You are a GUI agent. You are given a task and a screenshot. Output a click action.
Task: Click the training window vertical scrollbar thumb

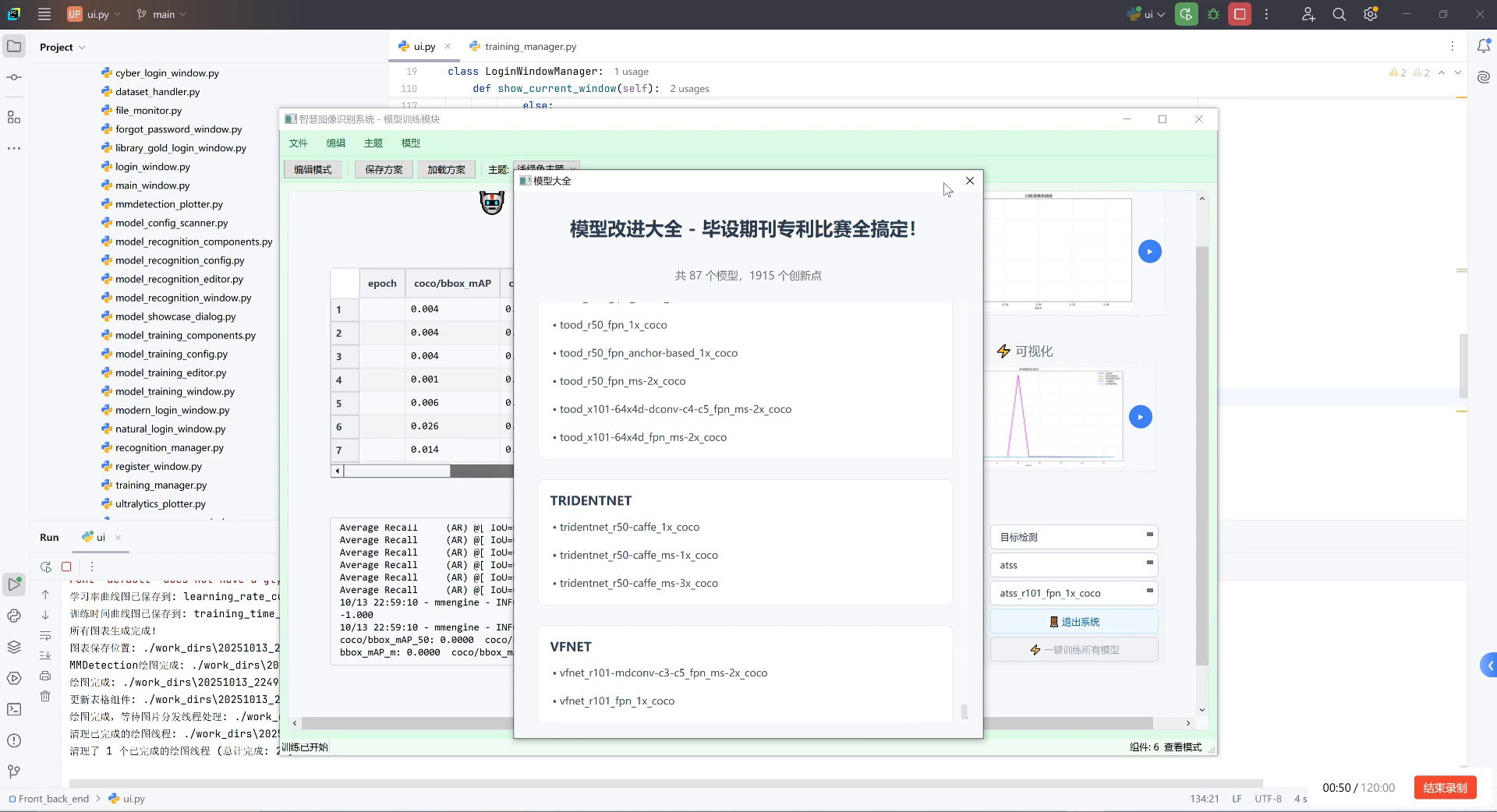tap(1201, 454)
